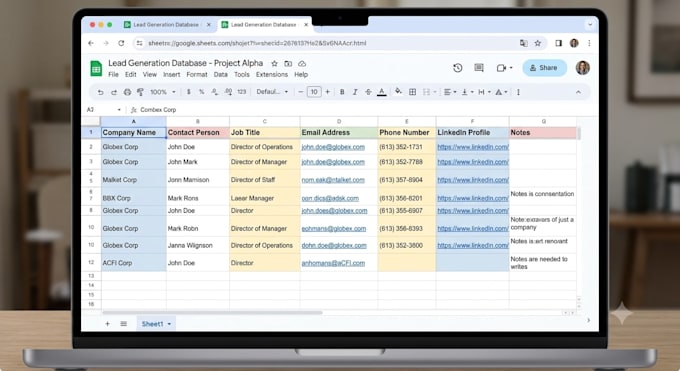The width and height of the screenshot is (680, 371).
Task: Open the browser side panel
Action: (559, 43)
